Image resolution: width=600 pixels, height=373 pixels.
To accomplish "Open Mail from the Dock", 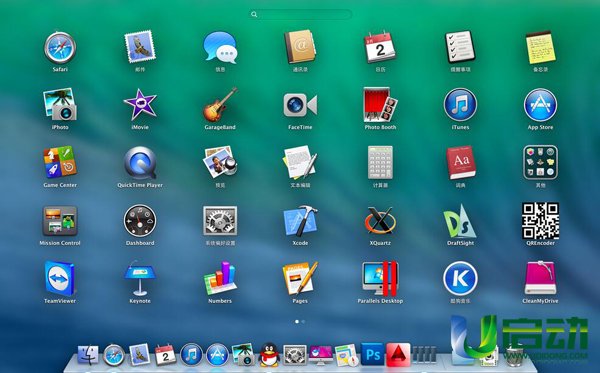I will [x=139, y=354].
